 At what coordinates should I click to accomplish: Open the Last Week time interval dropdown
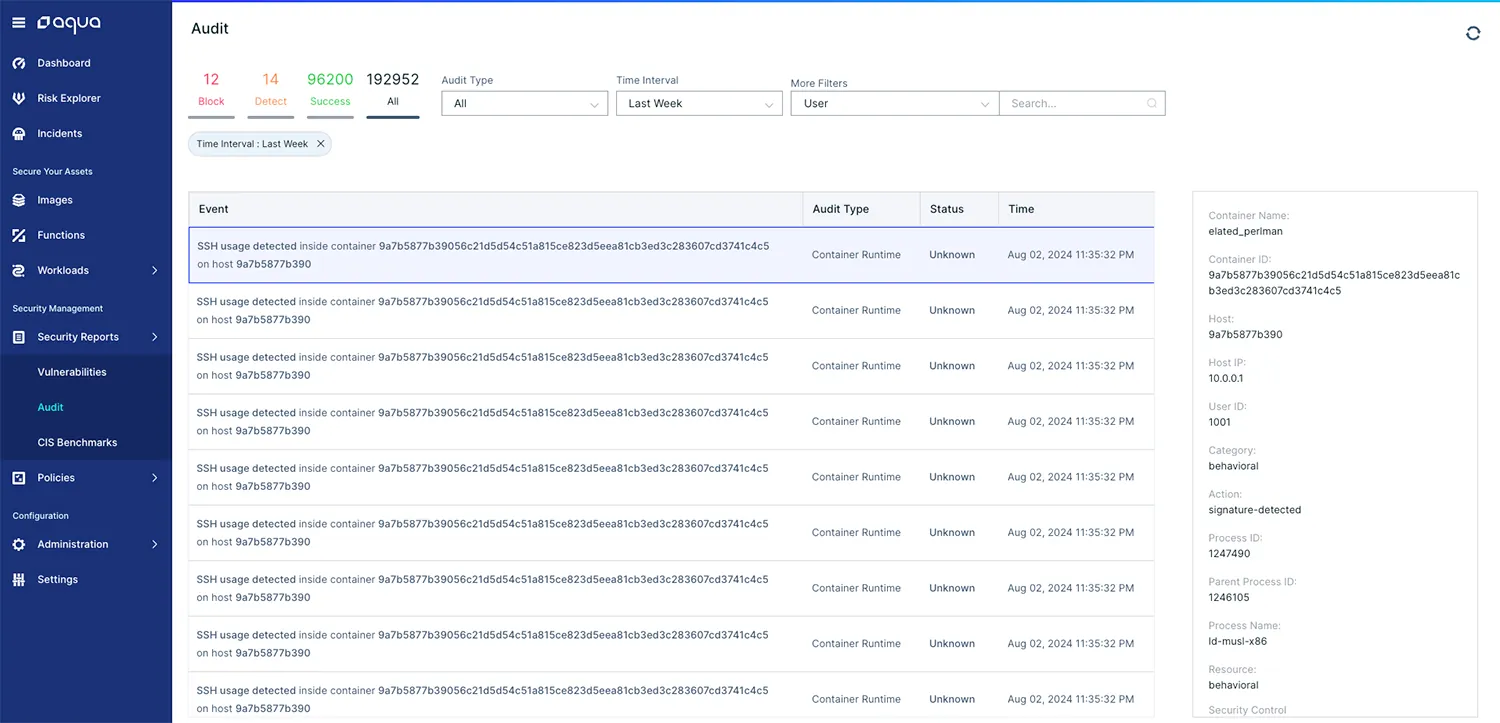699,103
